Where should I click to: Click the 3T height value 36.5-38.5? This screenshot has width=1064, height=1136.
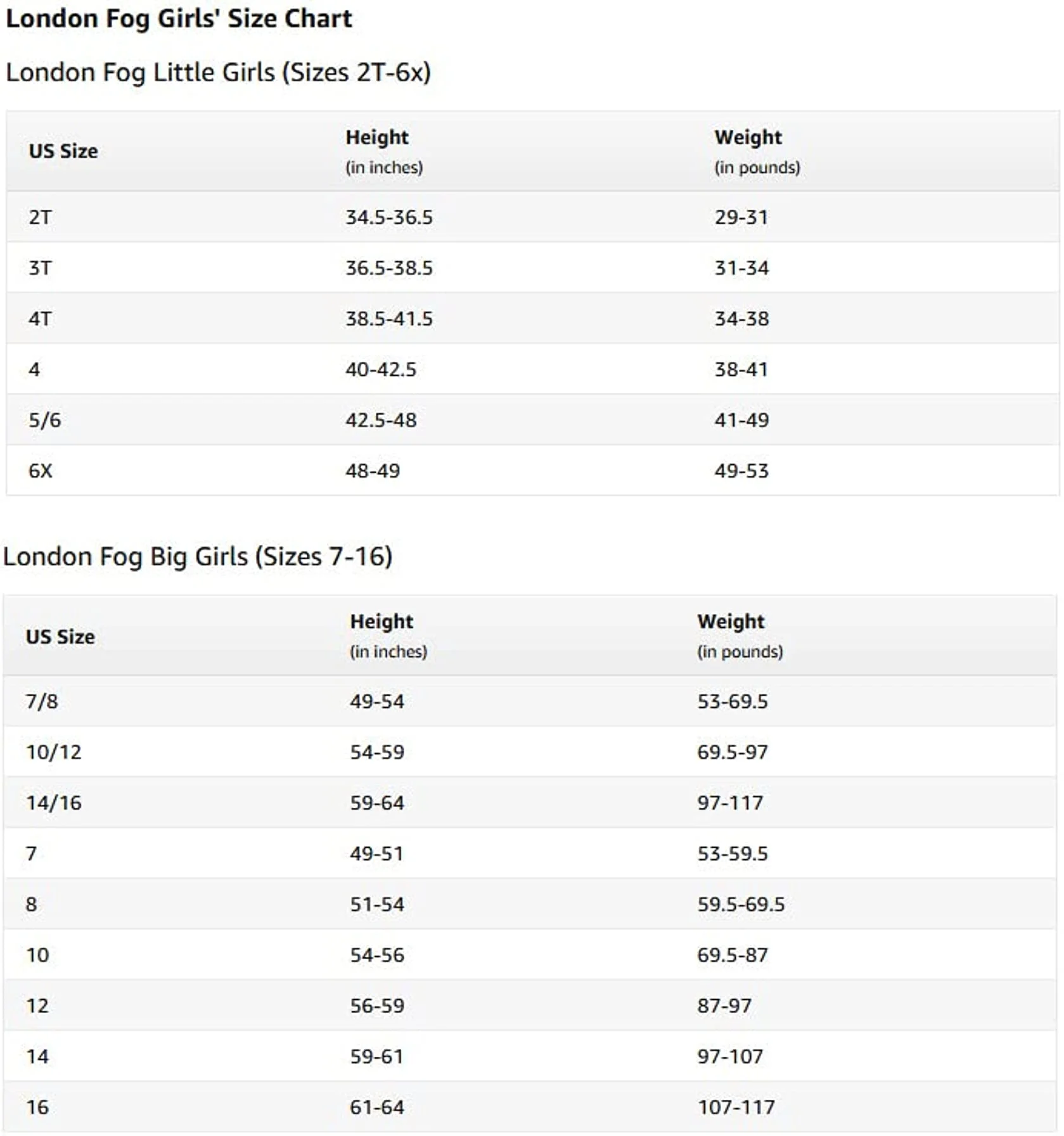[x=389, y=268]
